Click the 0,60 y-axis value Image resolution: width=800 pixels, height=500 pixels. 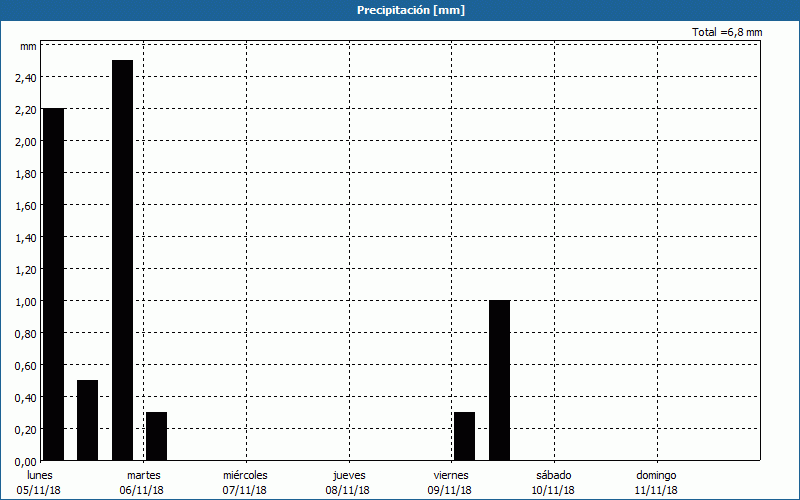click(26, 366)
